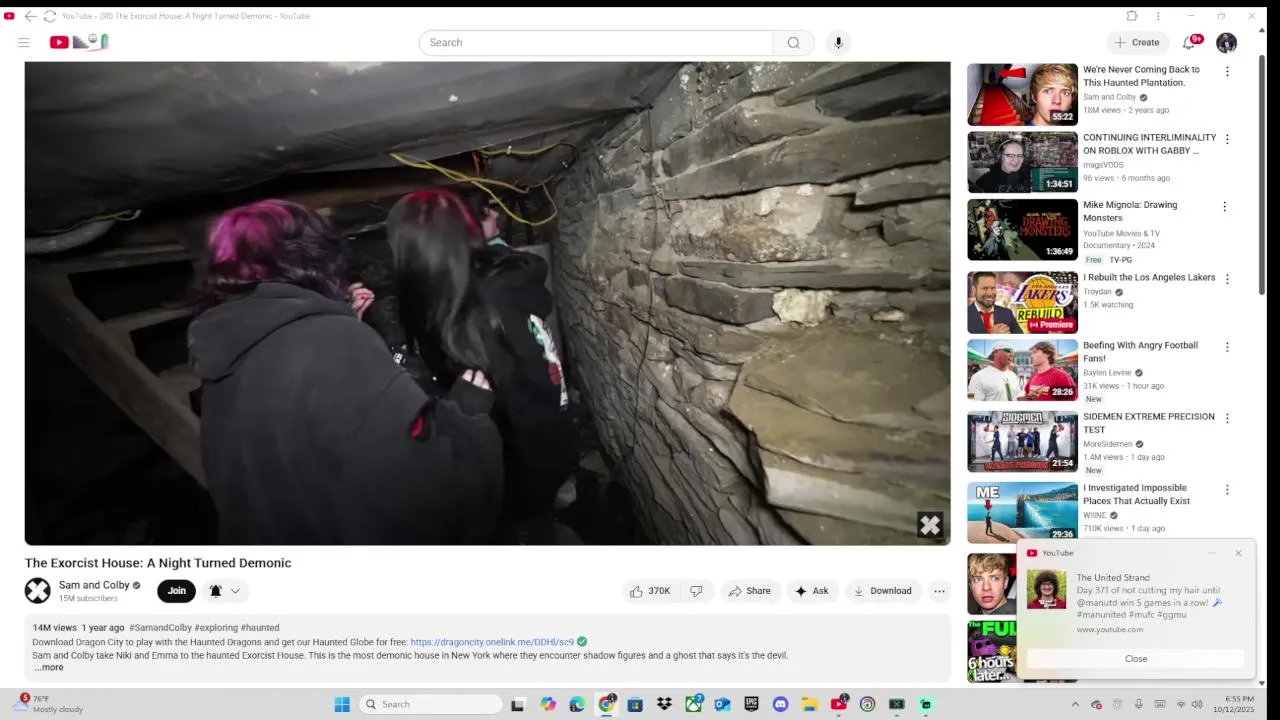Go back with browser back arrow
The width and height of the screenshot is (1280, 720).
(30, 16)
